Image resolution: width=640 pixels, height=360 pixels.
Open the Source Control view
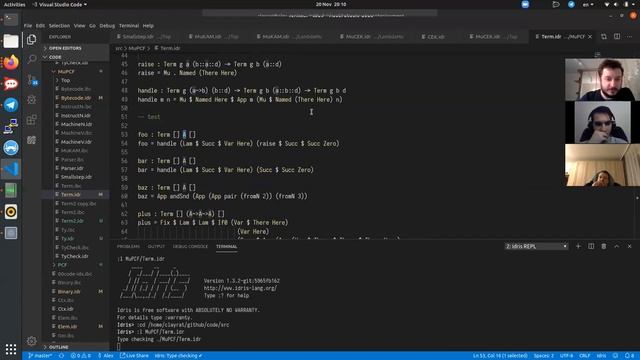coord(32,80)
